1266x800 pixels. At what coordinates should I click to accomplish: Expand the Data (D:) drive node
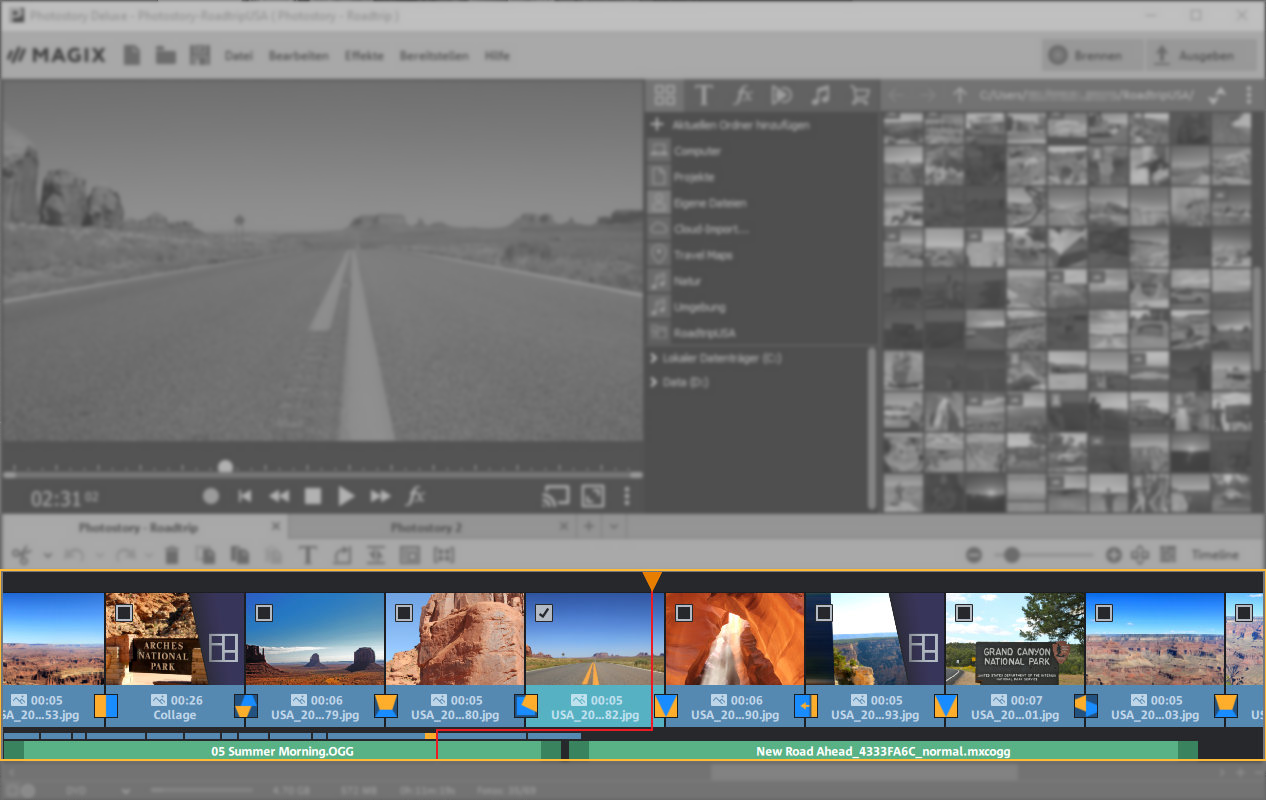point(655,383)
